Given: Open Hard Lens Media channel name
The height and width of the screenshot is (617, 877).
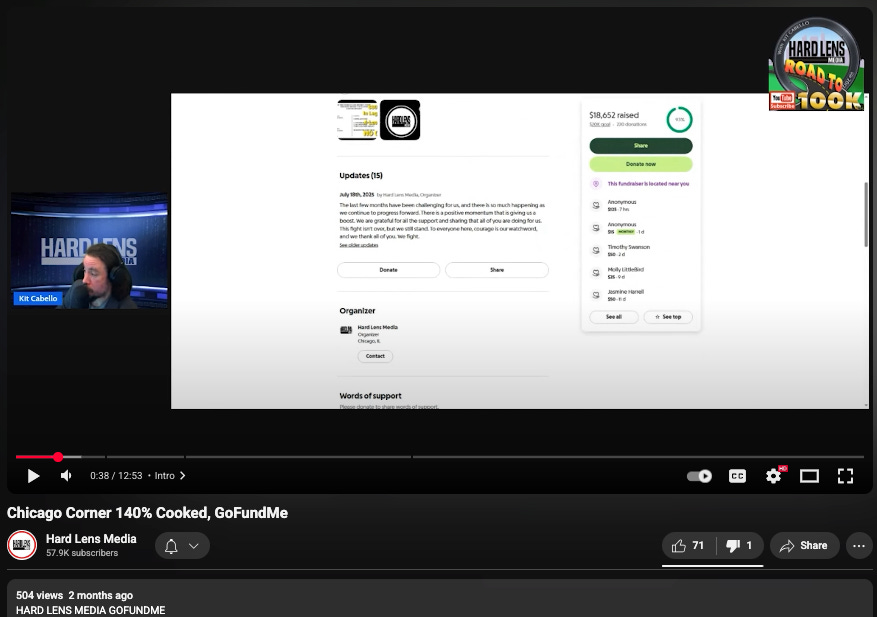Looking at the screenshot, I should pos(91,539).
